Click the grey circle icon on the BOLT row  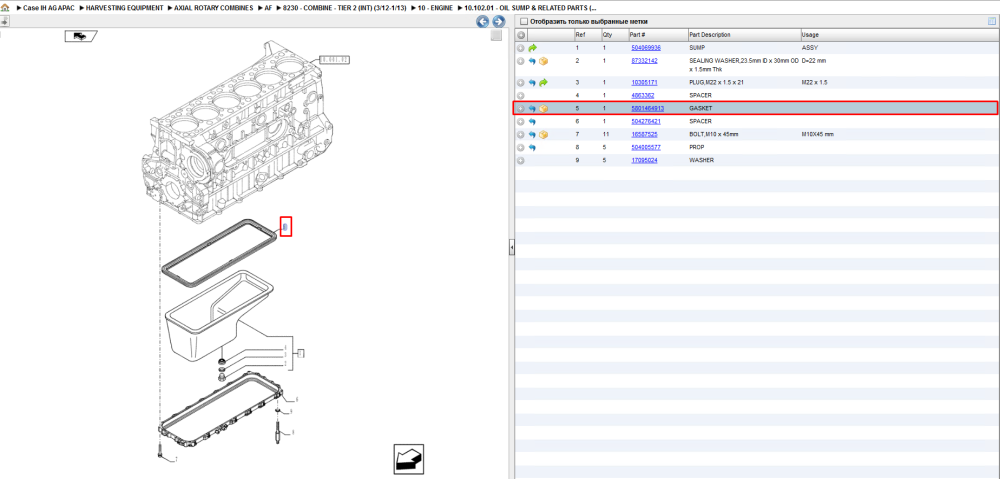click(521, 135)
